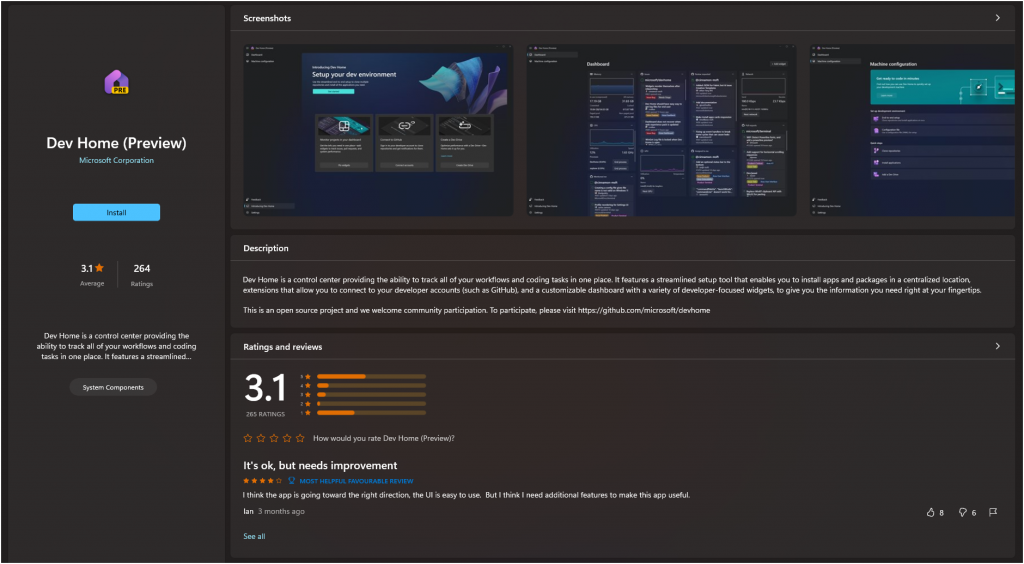Viewport: 1024px width, 564px height.
Task: Click See all reviews link
Action: pos(254,536)
